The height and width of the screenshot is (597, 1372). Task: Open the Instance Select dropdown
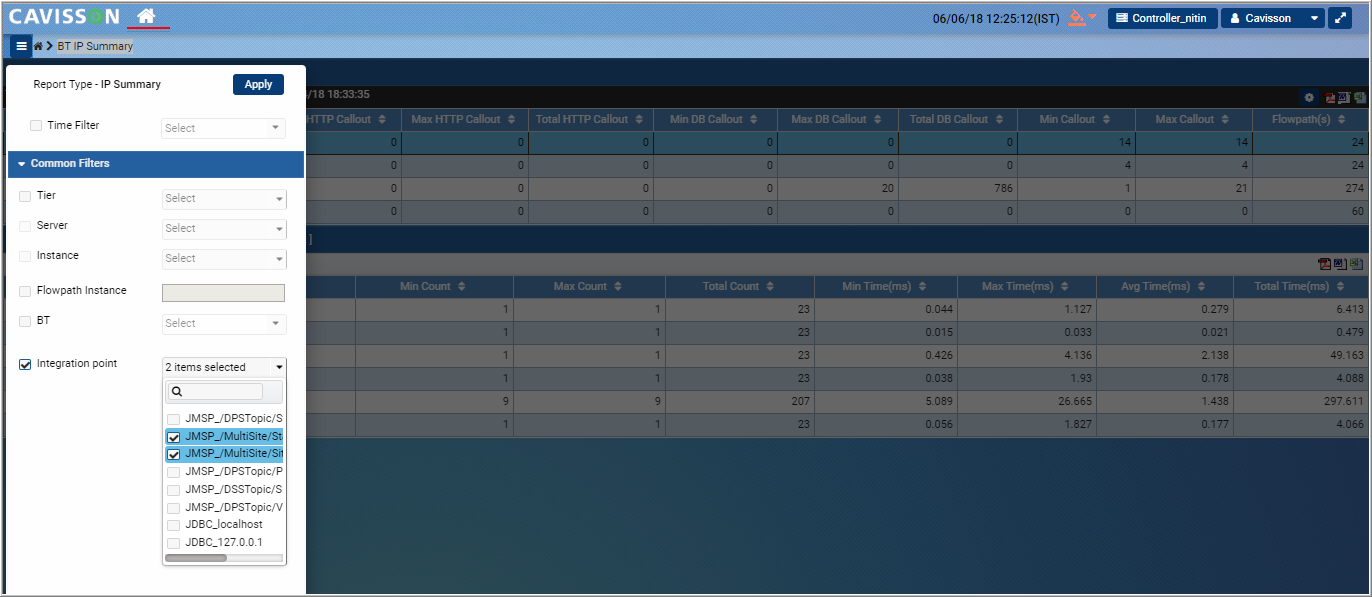point(224,258)
